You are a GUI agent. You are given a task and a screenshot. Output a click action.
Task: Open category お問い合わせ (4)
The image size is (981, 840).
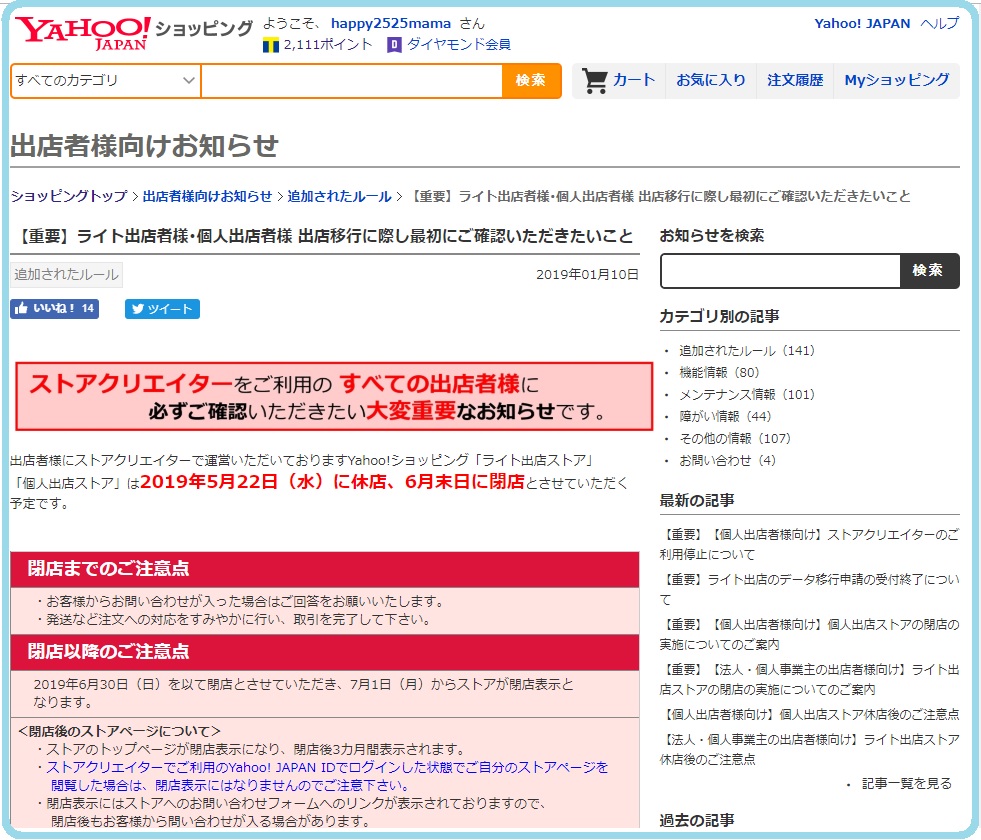click(x=728, y=460)
